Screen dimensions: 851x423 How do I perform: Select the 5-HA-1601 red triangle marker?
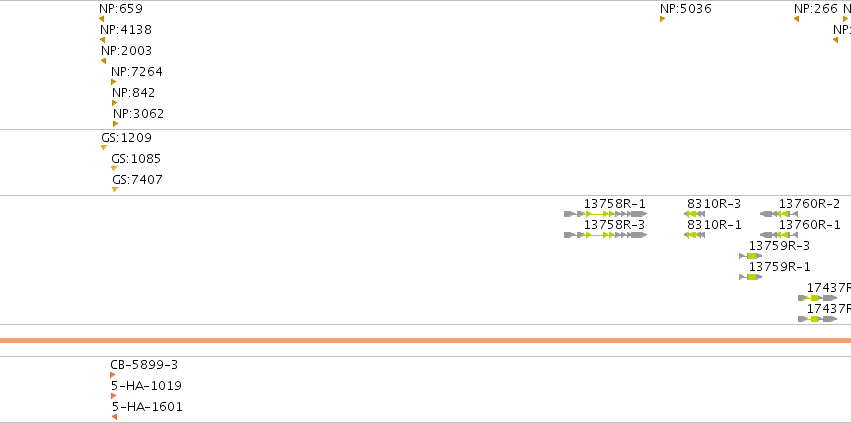coord(115,416)
